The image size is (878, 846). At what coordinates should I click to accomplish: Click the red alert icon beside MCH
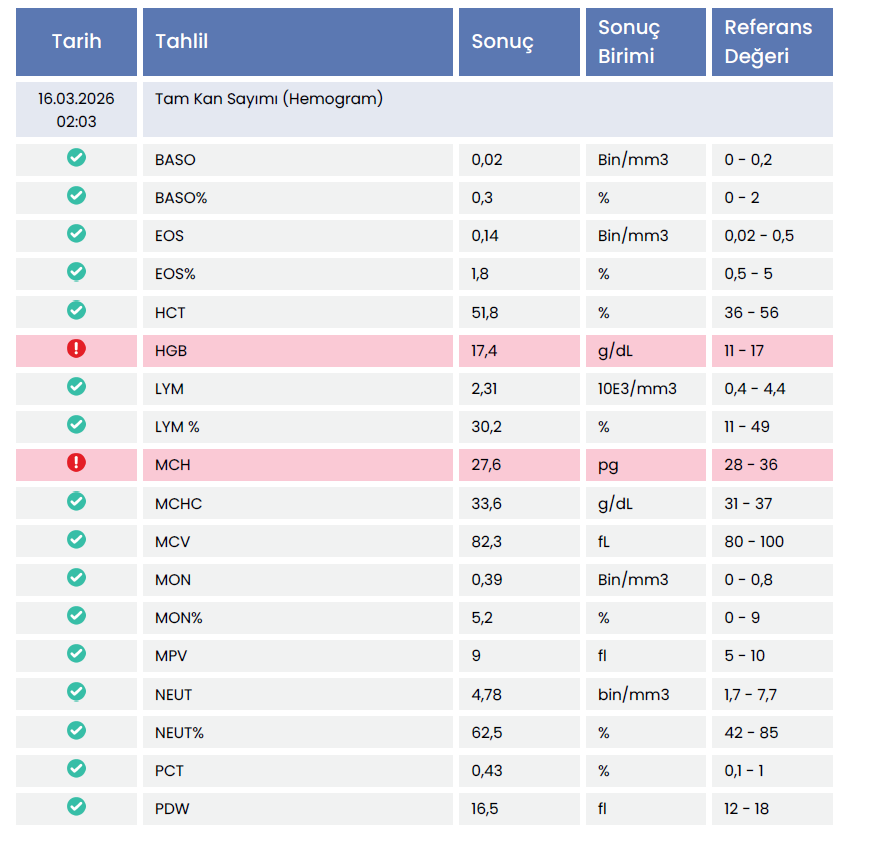(76, 463)
